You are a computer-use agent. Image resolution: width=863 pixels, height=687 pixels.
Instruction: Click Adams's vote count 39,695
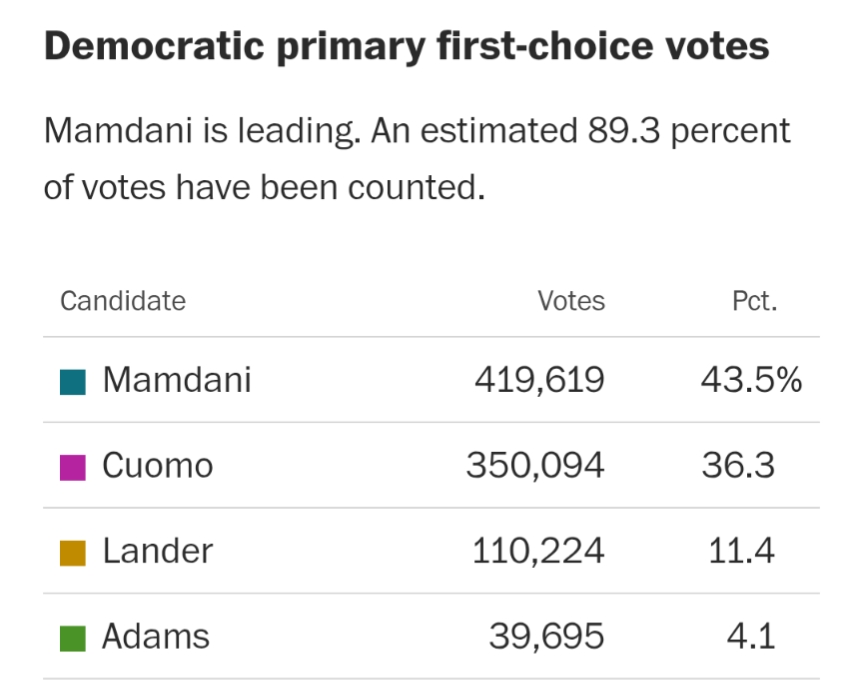point(547,637)
